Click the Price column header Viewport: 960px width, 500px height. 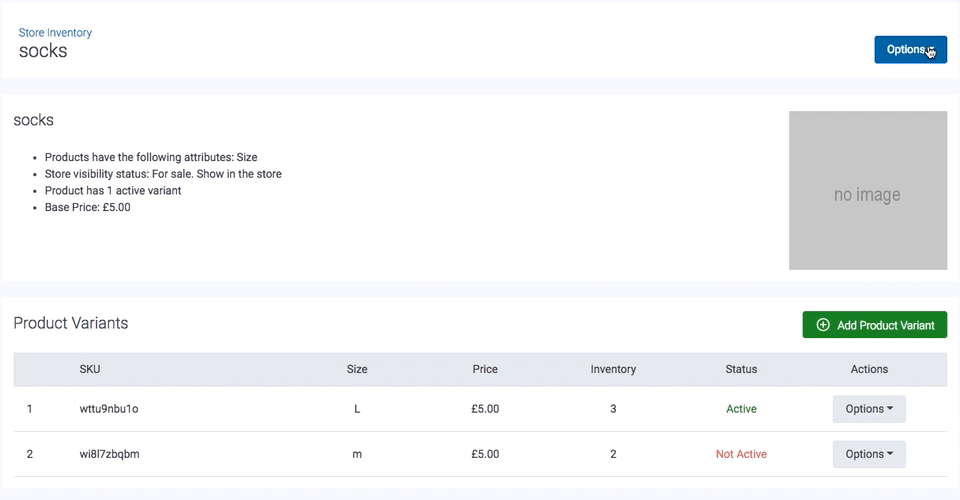485,369
